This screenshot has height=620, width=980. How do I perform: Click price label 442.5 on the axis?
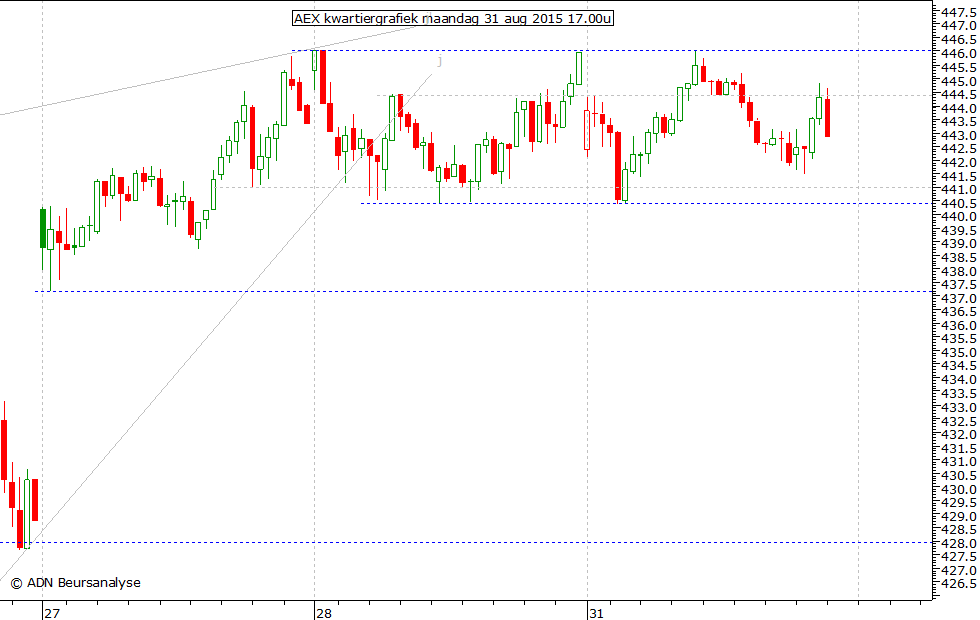click(x=958, y=149)
